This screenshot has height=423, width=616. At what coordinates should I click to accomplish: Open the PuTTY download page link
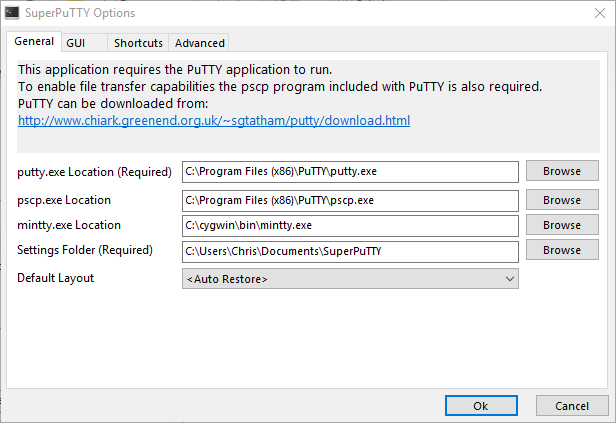pos(214,120)
